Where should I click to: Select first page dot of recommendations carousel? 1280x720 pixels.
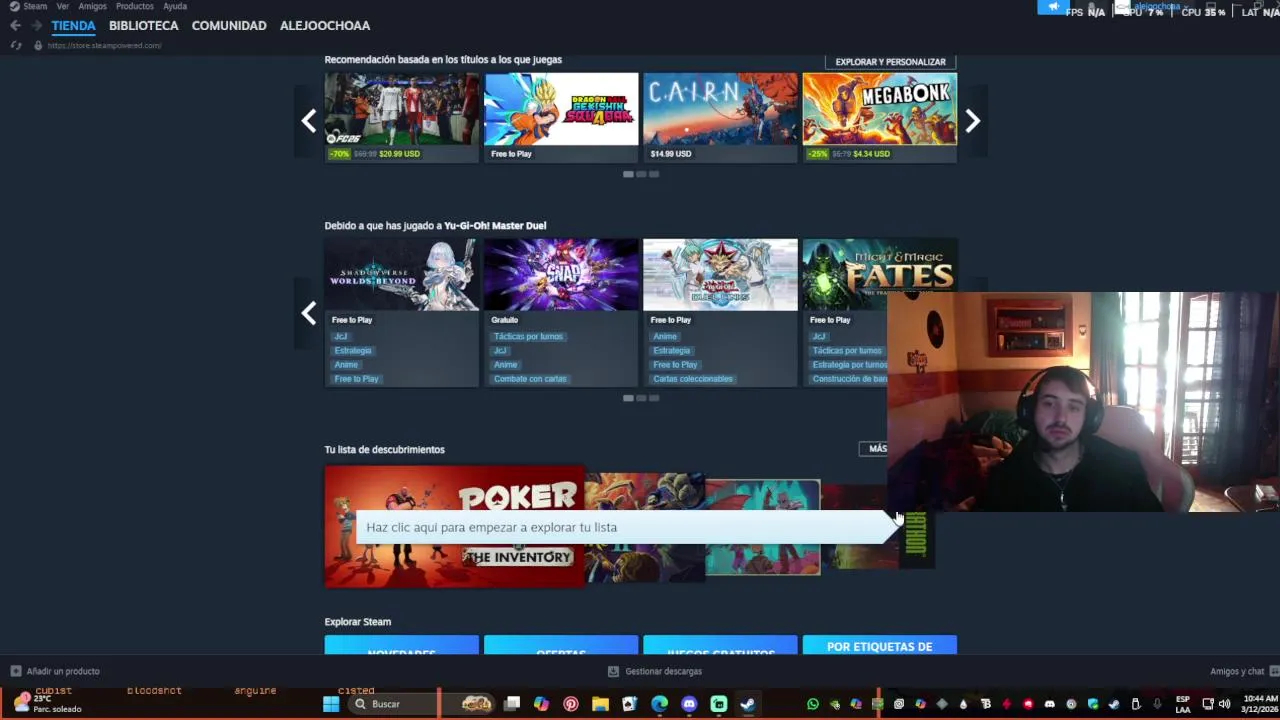point(628,174)
